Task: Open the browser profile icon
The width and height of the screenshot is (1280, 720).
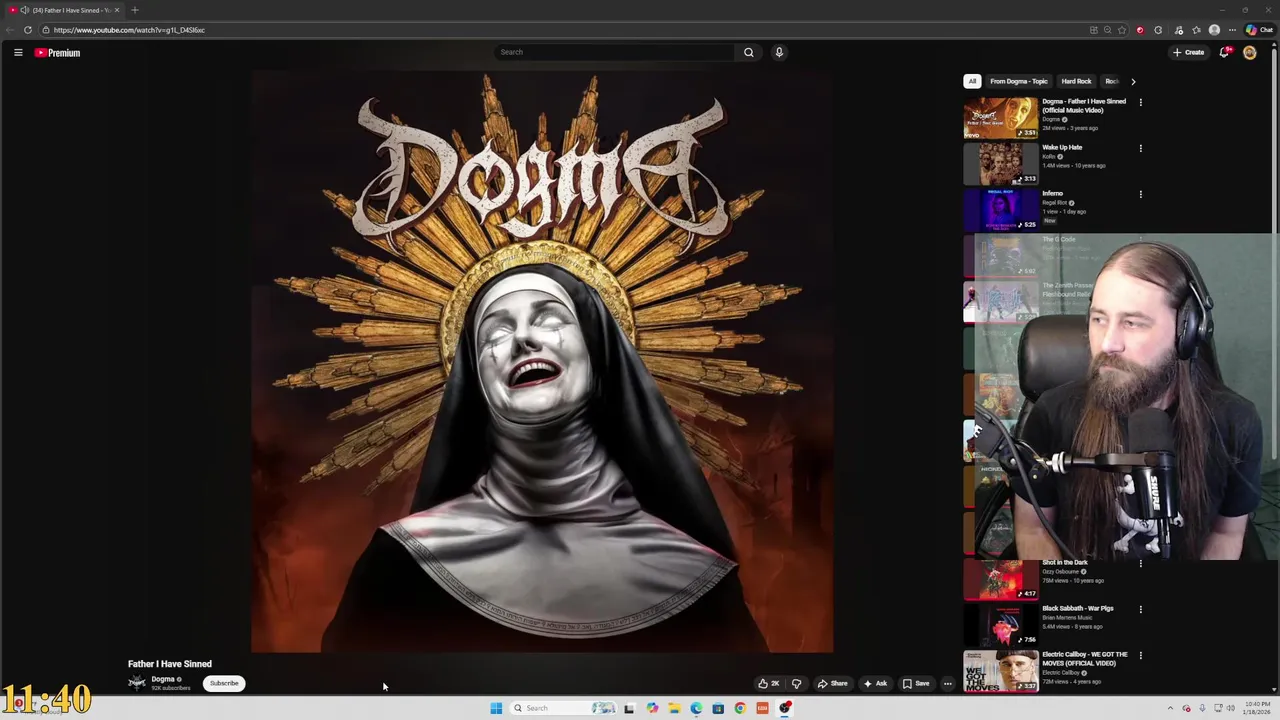Action: (1214, 30)
